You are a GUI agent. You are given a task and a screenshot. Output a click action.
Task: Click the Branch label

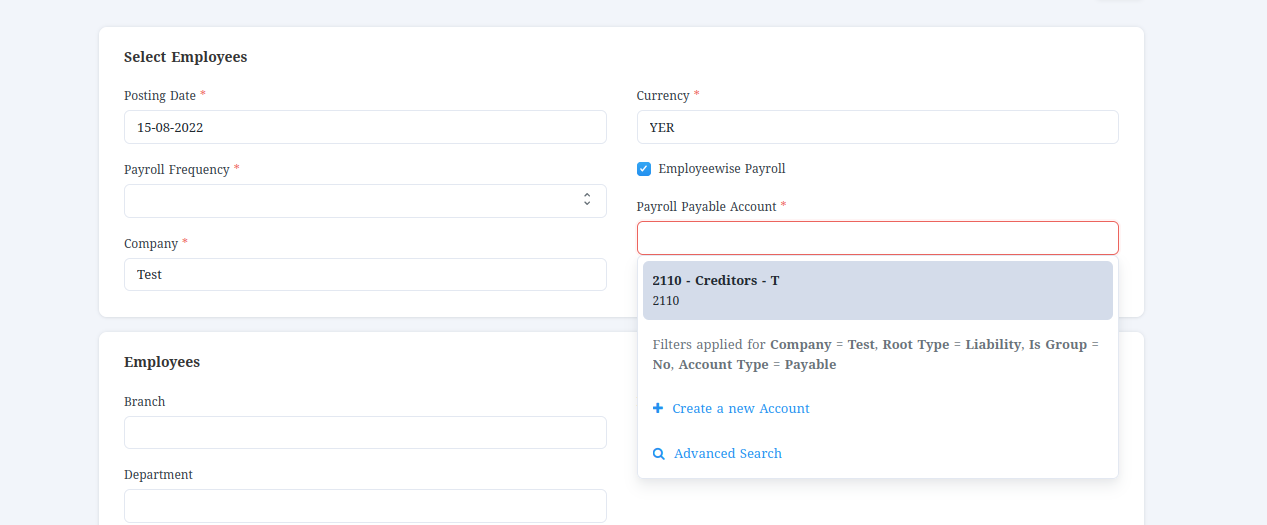[145, 402]
